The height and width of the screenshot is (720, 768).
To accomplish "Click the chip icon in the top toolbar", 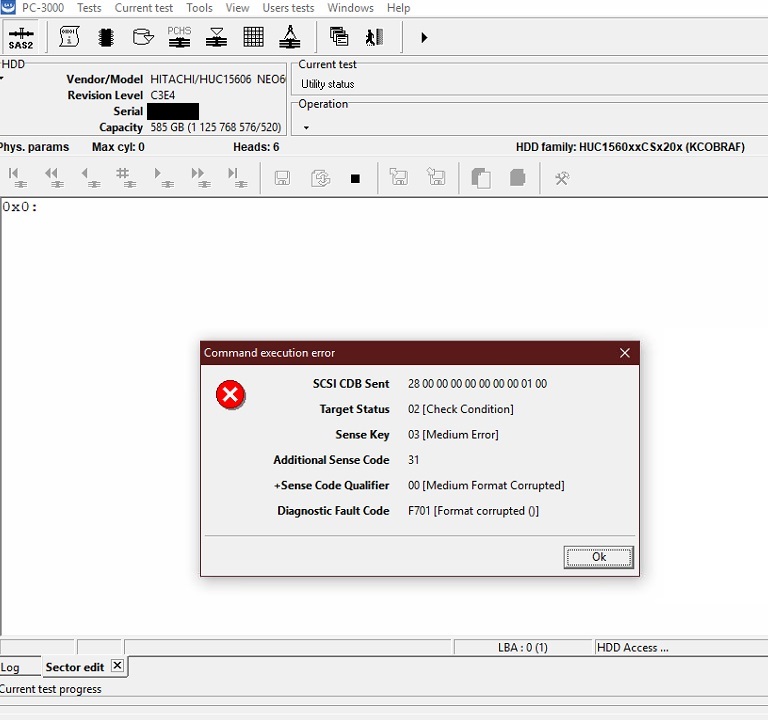I will coord(106,38).
